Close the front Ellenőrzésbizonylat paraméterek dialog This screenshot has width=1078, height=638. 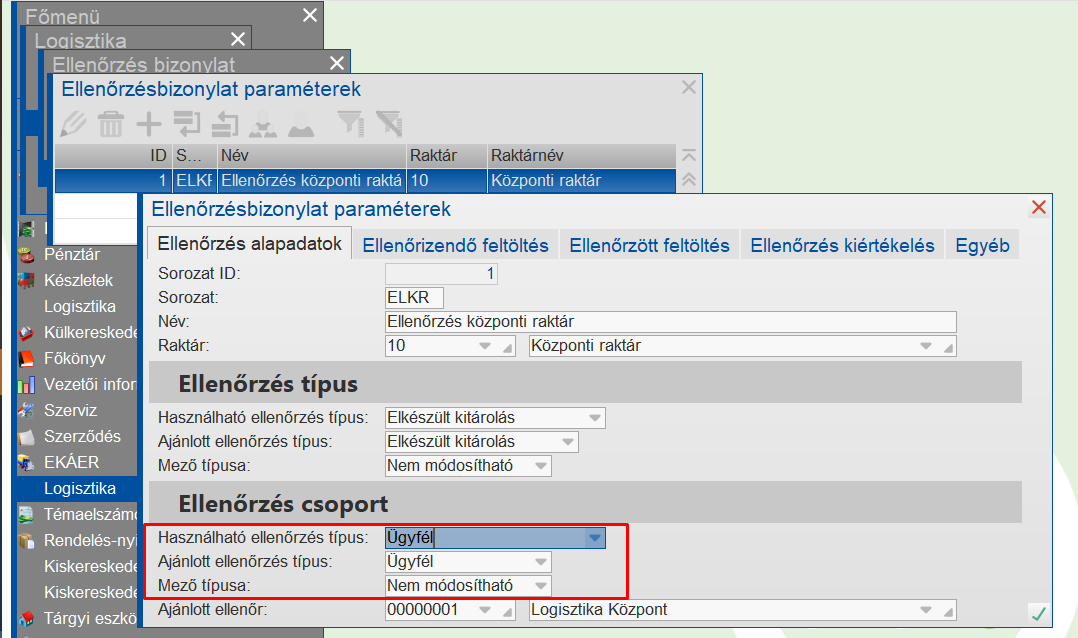[1039, 207]
